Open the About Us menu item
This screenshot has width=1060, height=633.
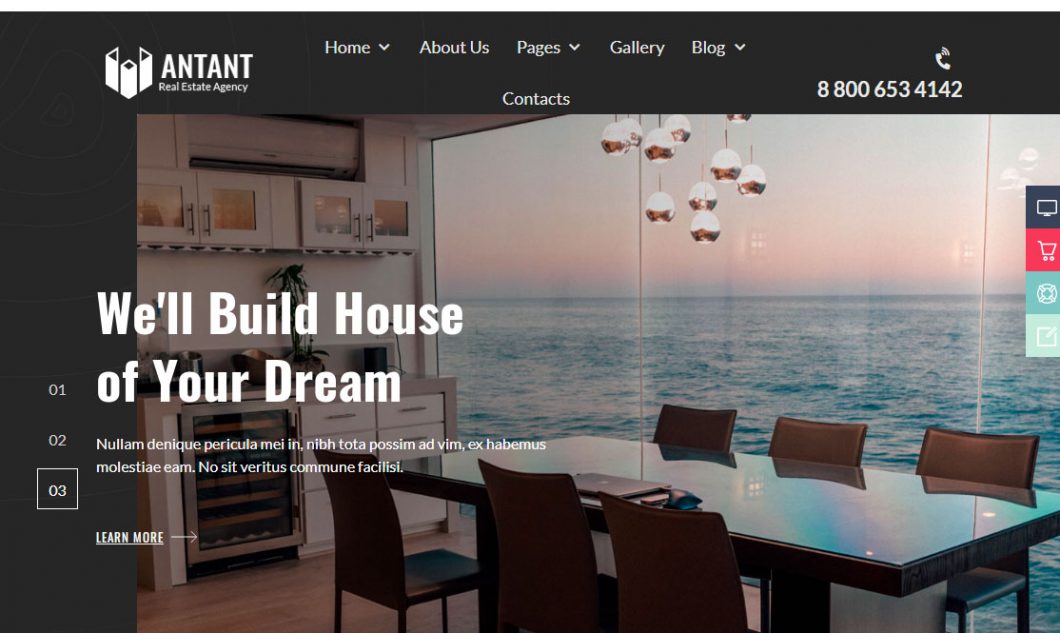tap(454, 47)
